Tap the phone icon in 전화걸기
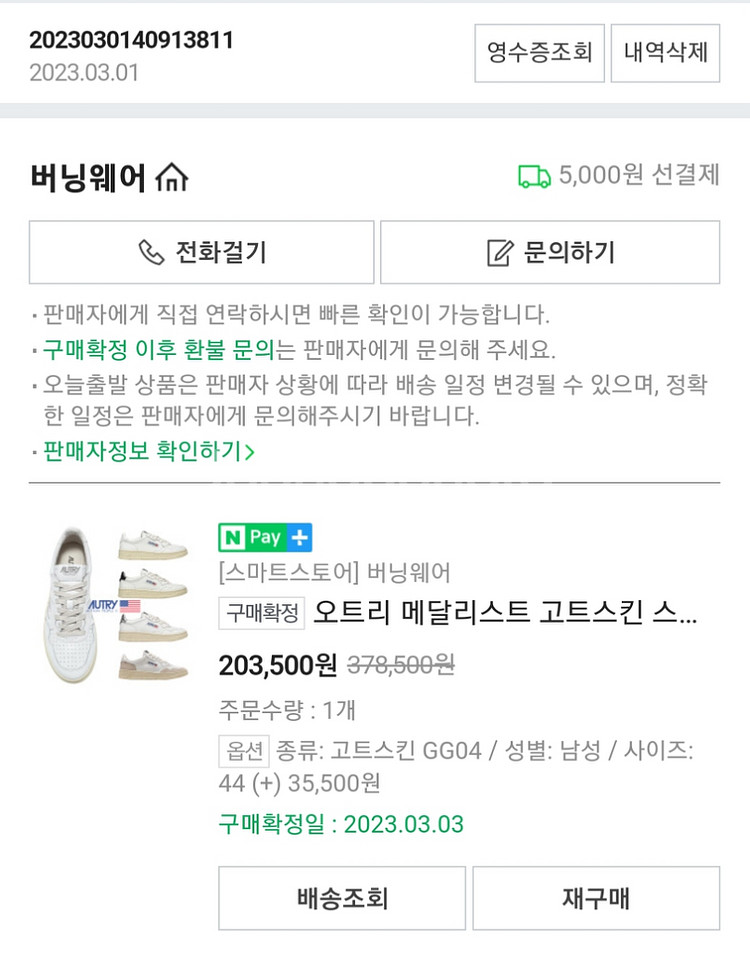The height and width of the screenshot is (955, 750). point(151,253)
